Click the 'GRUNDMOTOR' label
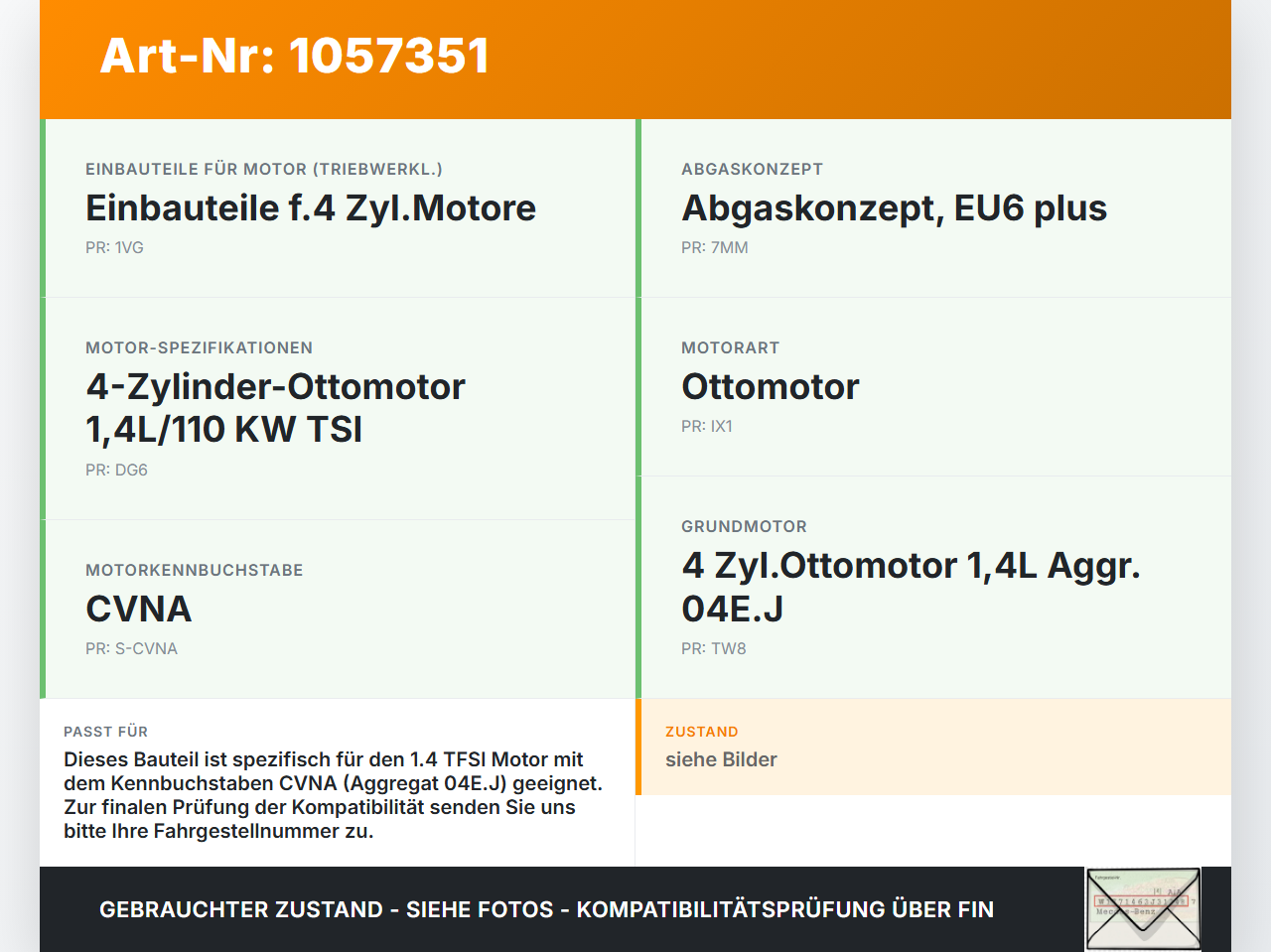 (x=744, y=526)
